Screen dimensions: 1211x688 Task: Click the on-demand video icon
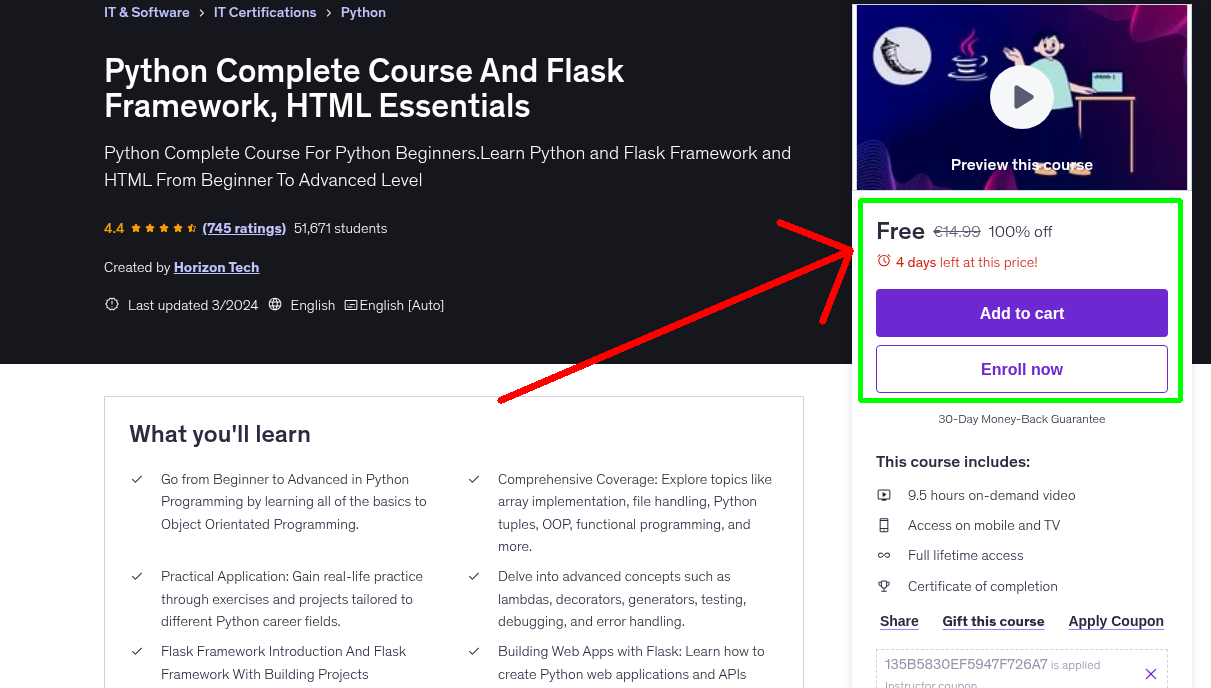pyautogui.click(x=884, y=495)
